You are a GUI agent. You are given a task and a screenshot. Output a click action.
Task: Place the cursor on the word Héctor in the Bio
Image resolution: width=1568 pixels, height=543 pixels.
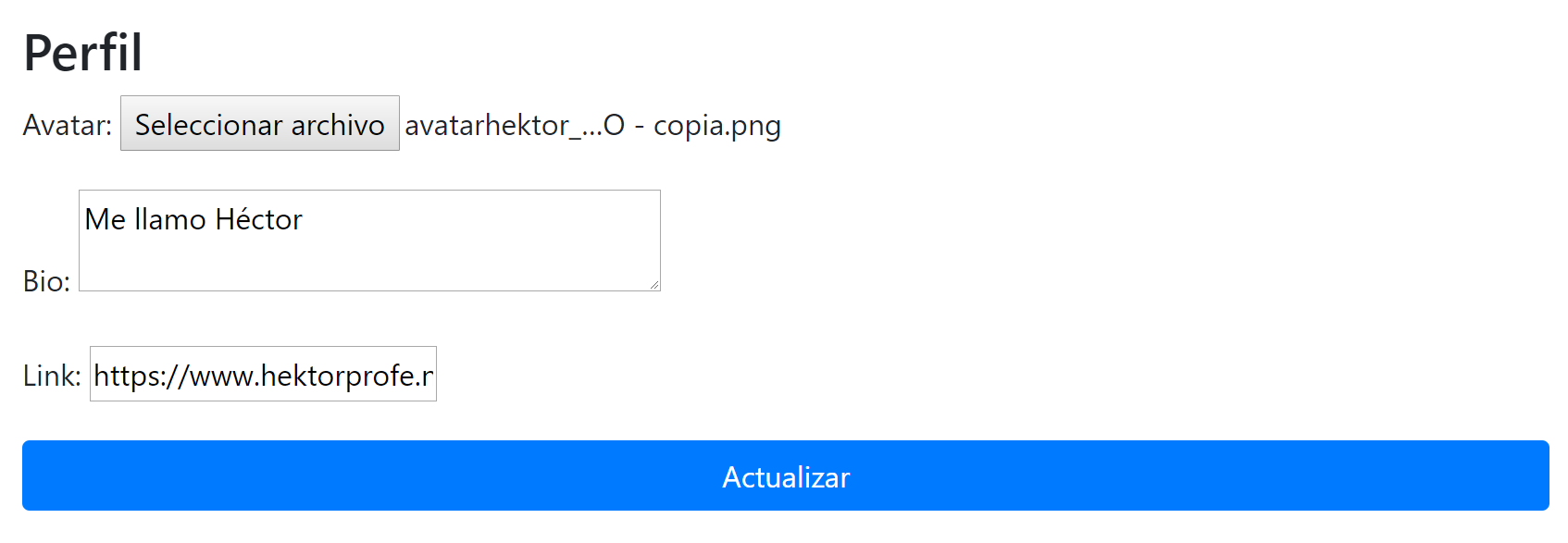click(x=258, y=219)
